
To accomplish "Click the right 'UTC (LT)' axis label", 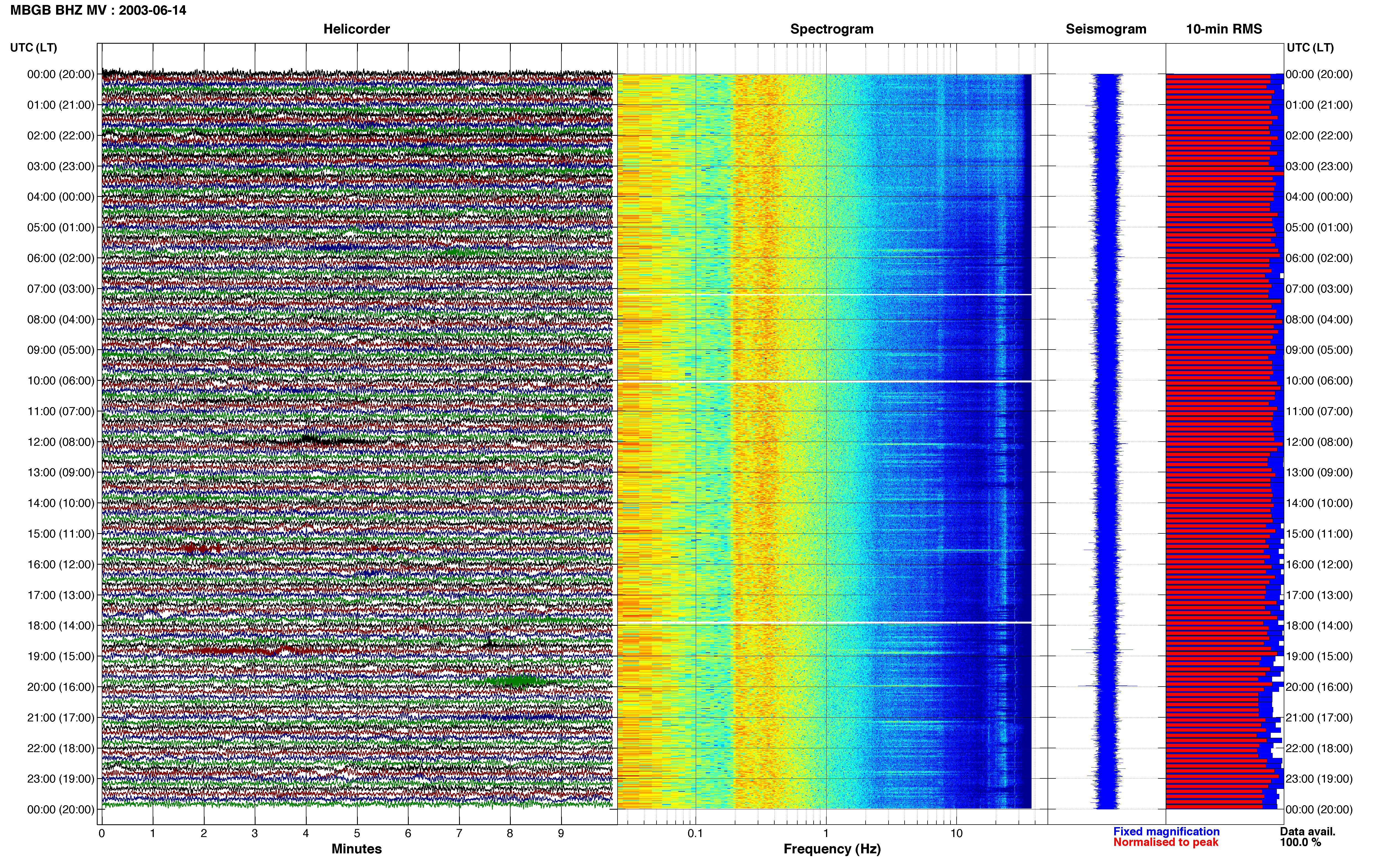I will 1310,48.
